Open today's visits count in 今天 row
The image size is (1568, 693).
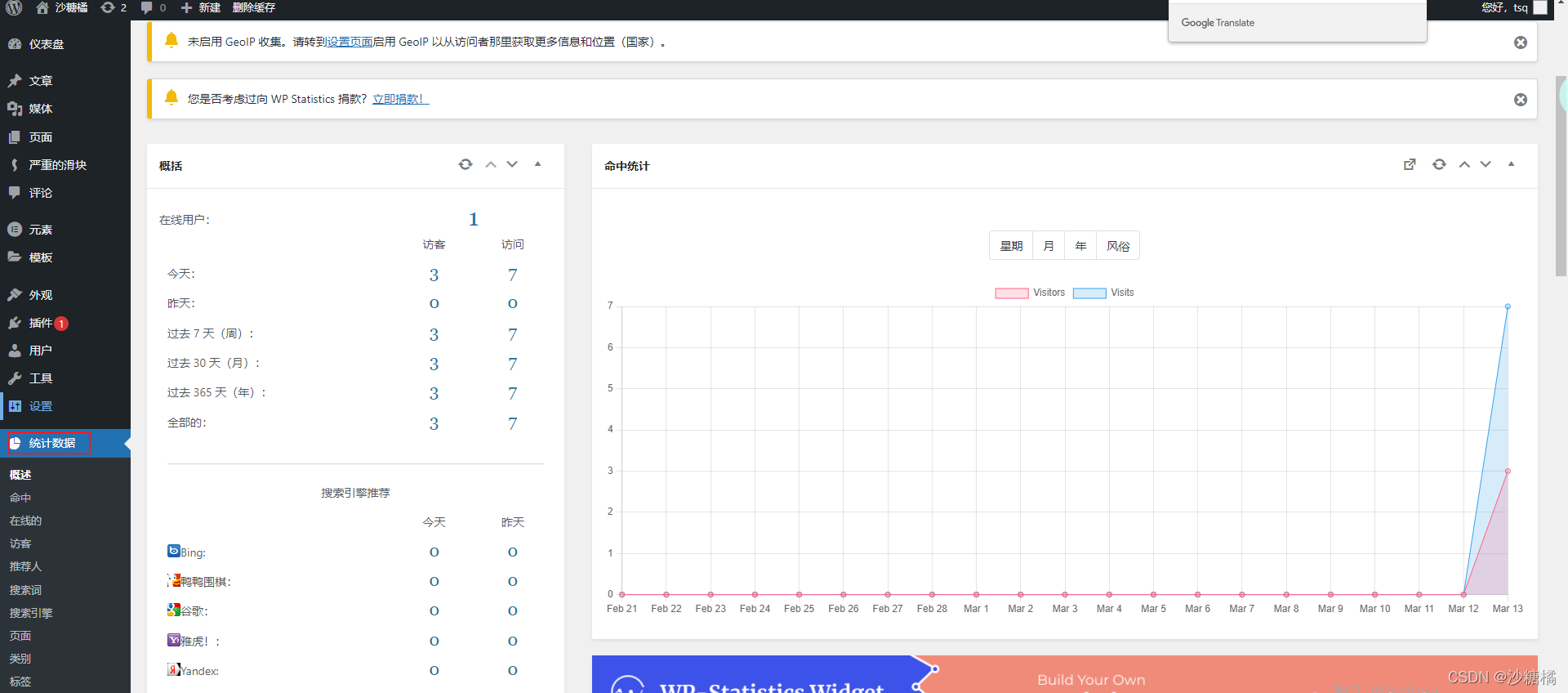[512, 275]
